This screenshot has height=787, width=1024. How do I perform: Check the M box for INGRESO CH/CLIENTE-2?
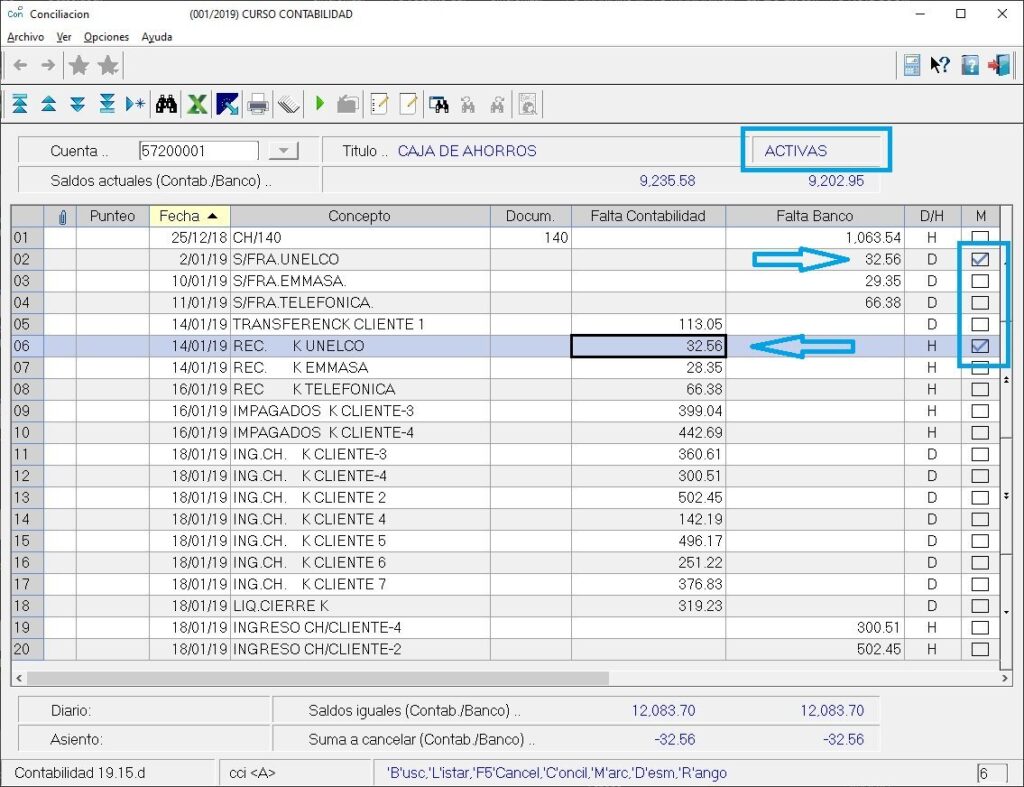point(980,649)
